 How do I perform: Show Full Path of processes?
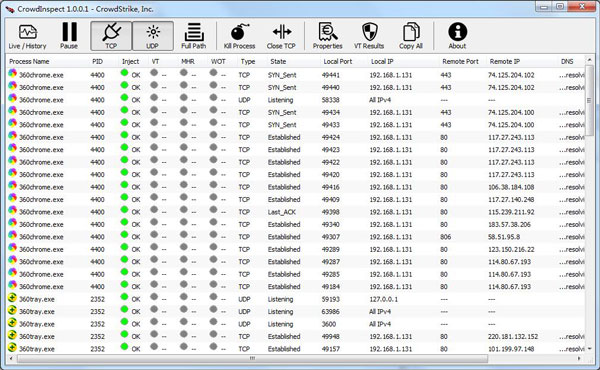(x=194, y=36)
